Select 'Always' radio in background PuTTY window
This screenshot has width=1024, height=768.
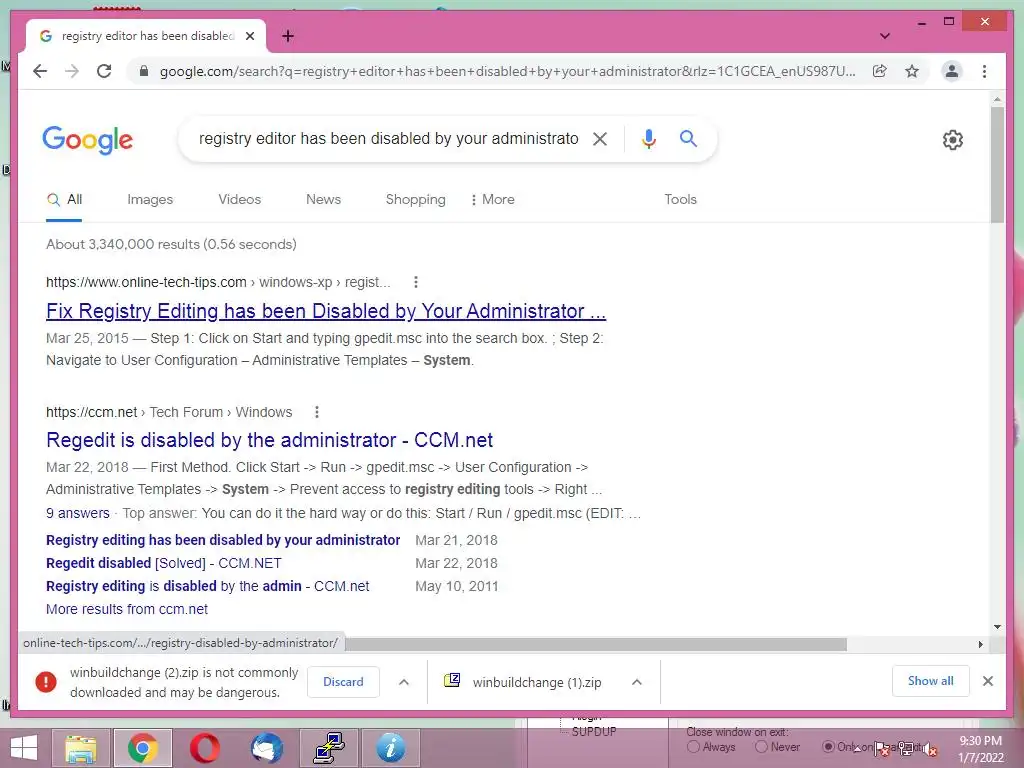coord(694,747)
